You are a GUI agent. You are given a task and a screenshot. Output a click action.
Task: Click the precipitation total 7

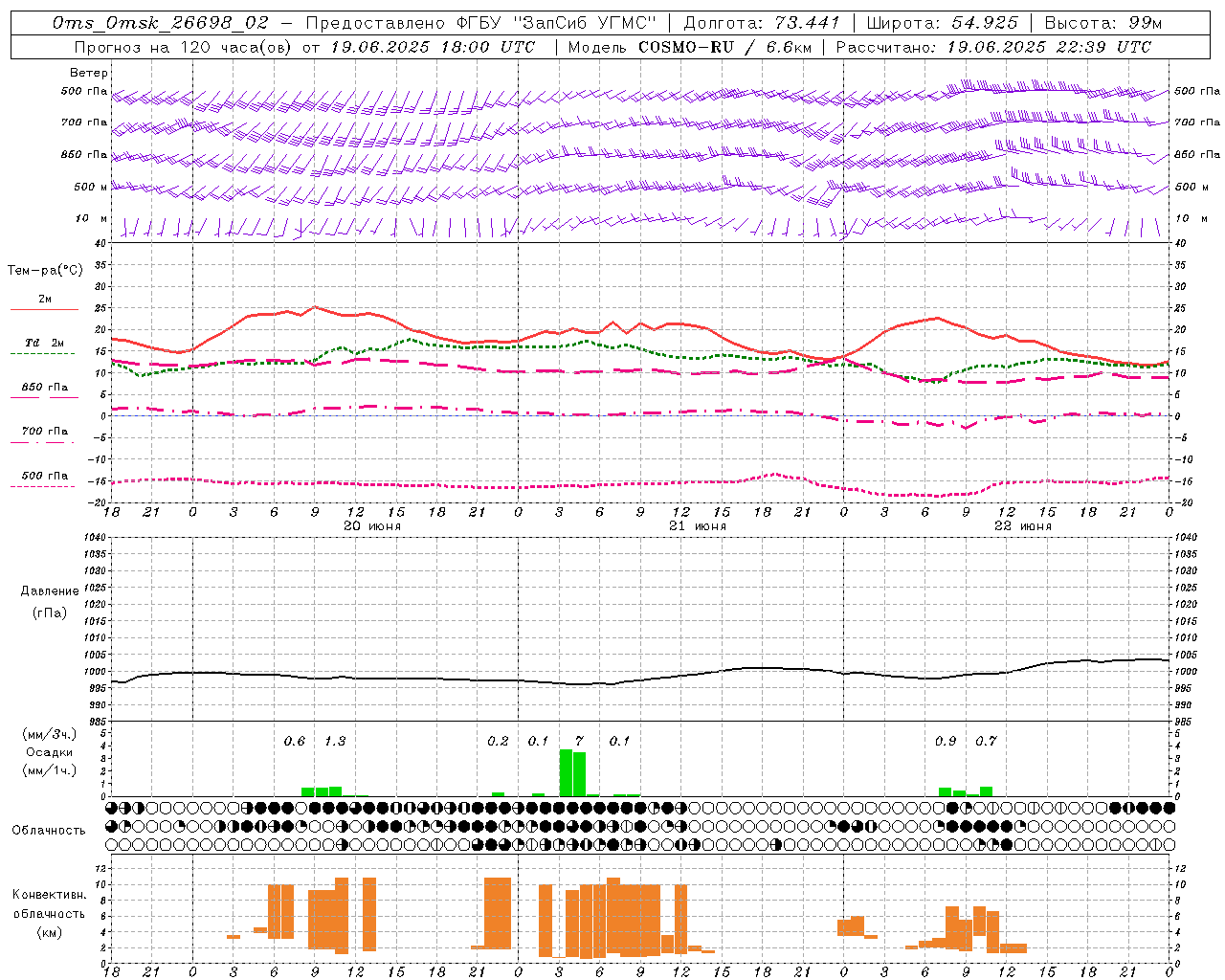[x=579, y=741]
